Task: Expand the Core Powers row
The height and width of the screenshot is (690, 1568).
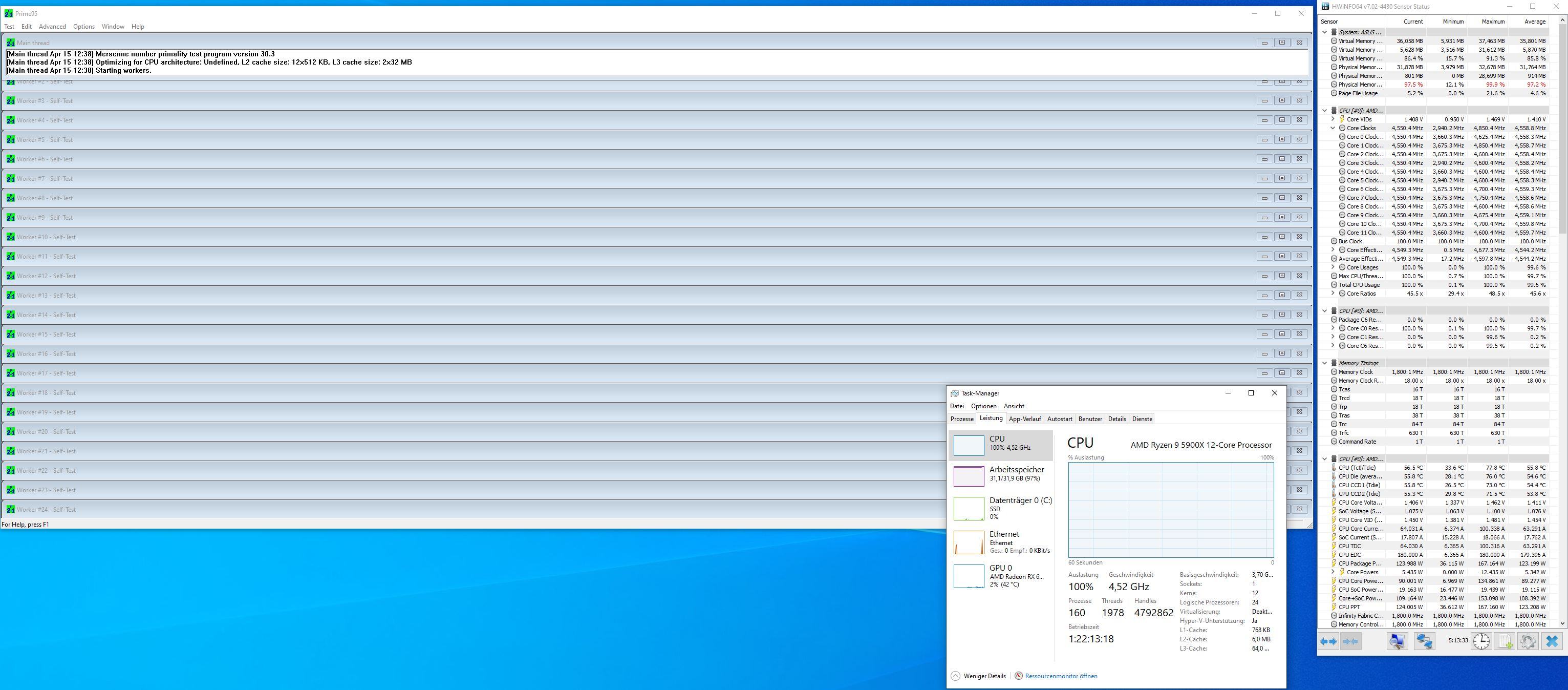Action: (1333, 572)
